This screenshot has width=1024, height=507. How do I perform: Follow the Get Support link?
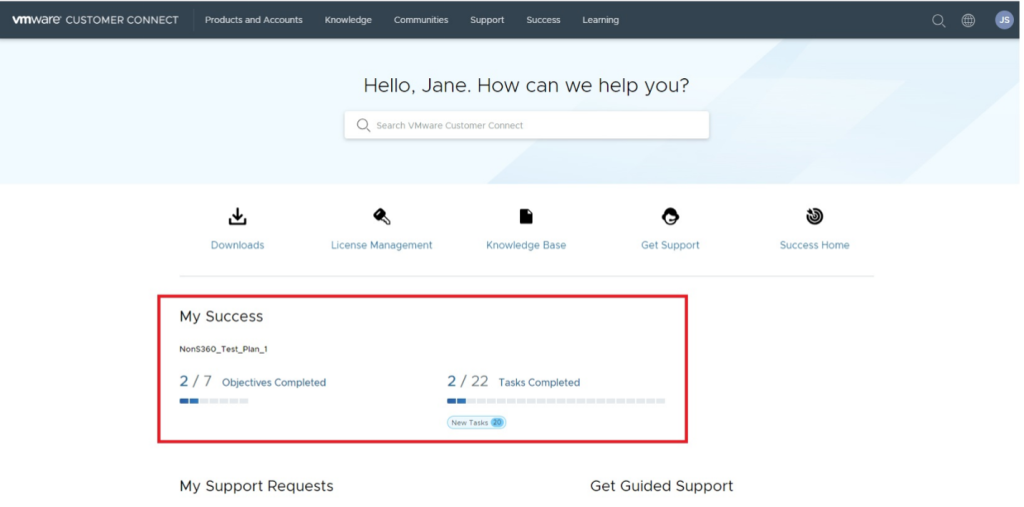670,245
